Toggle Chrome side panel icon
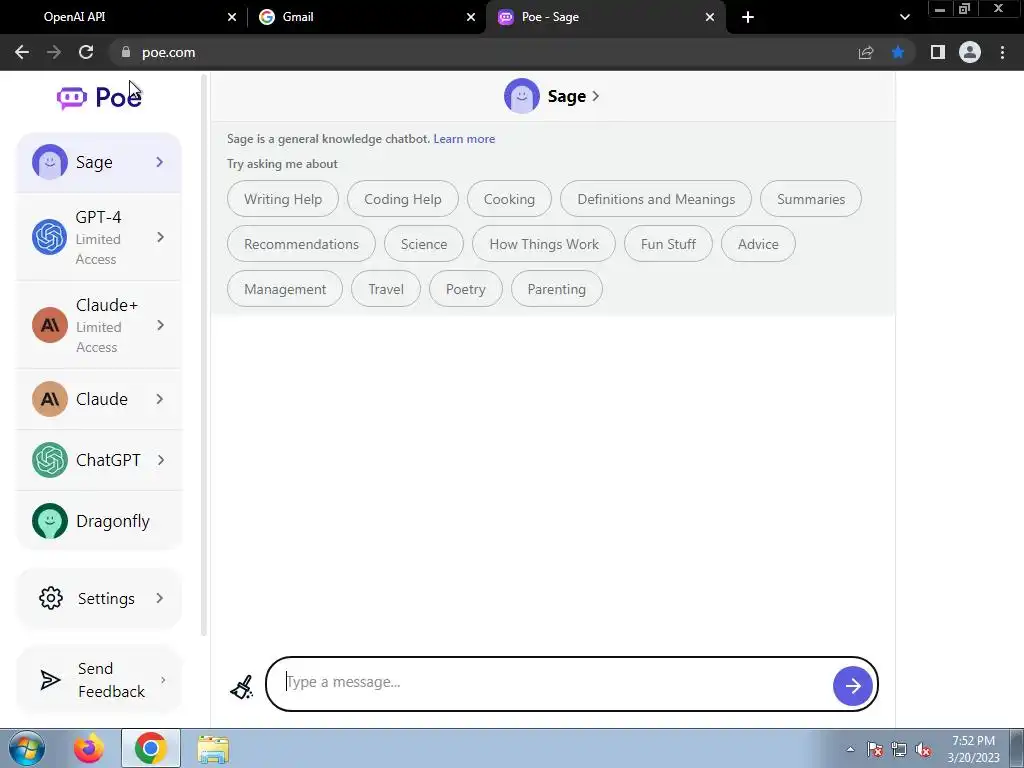Viewport: 1024px width, 768px height. (938, 52)
